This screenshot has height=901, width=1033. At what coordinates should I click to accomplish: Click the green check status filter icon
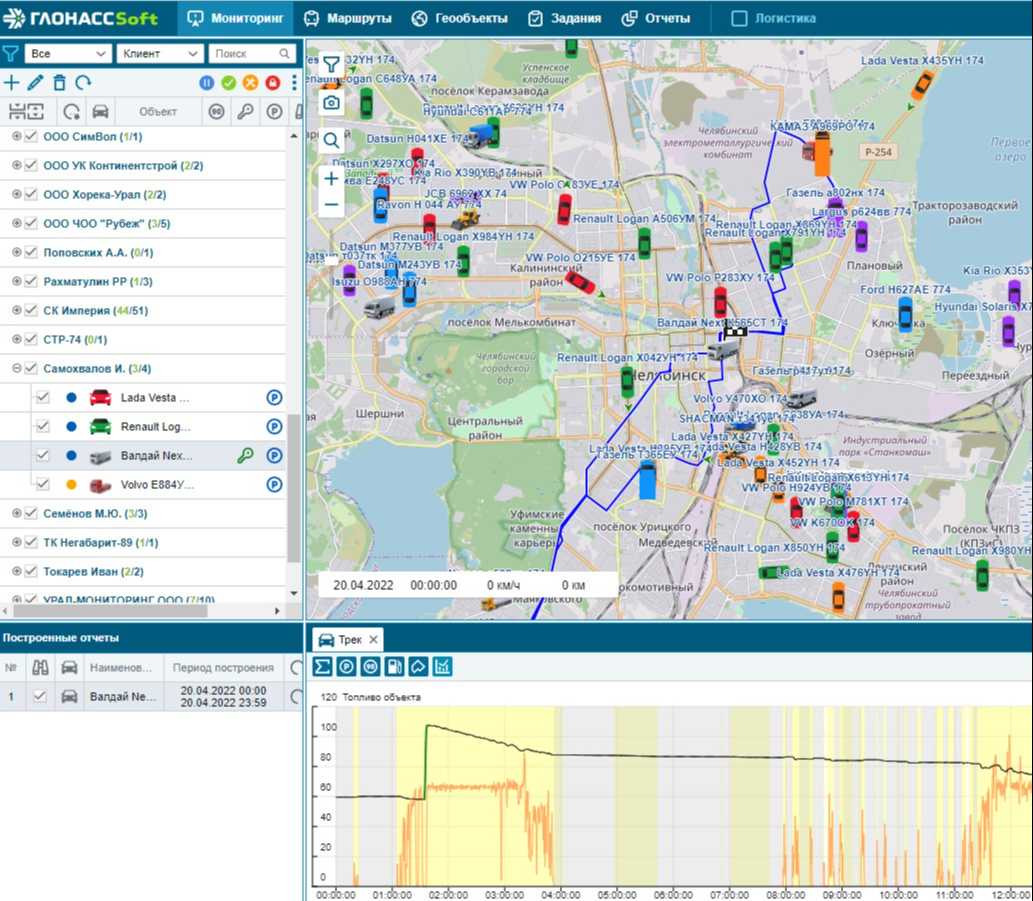[229, 82]
